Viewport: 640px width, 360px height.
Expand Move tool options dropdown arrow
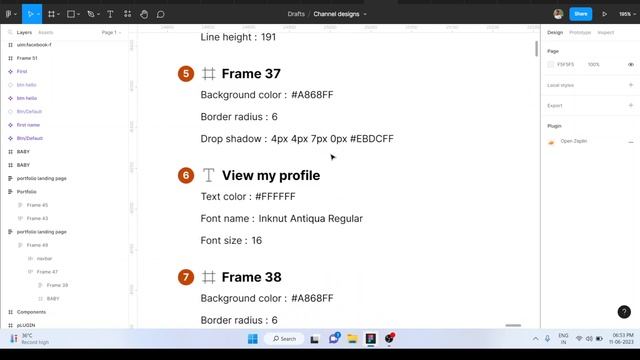point(38,14)
